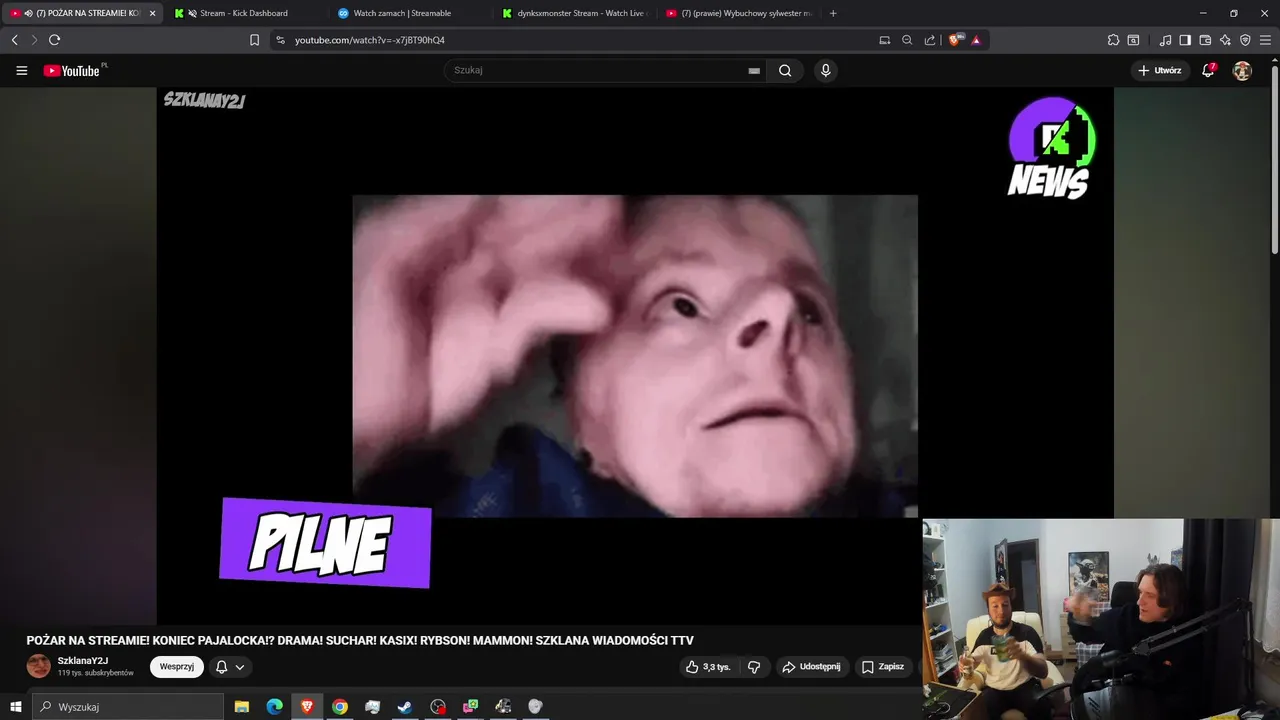Reload the page
1280x720 pixels.
tap(54, 40)
